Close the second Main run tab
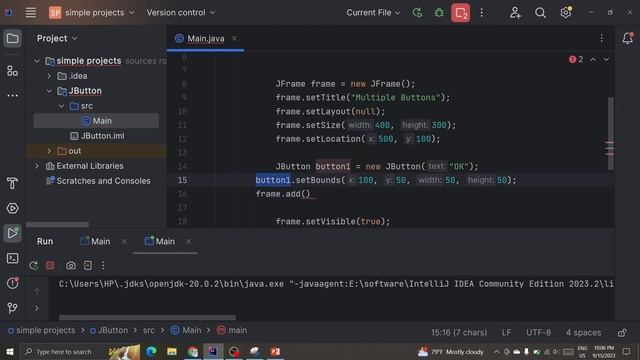Viewport: 640px width, 360px height. point(189,242)
